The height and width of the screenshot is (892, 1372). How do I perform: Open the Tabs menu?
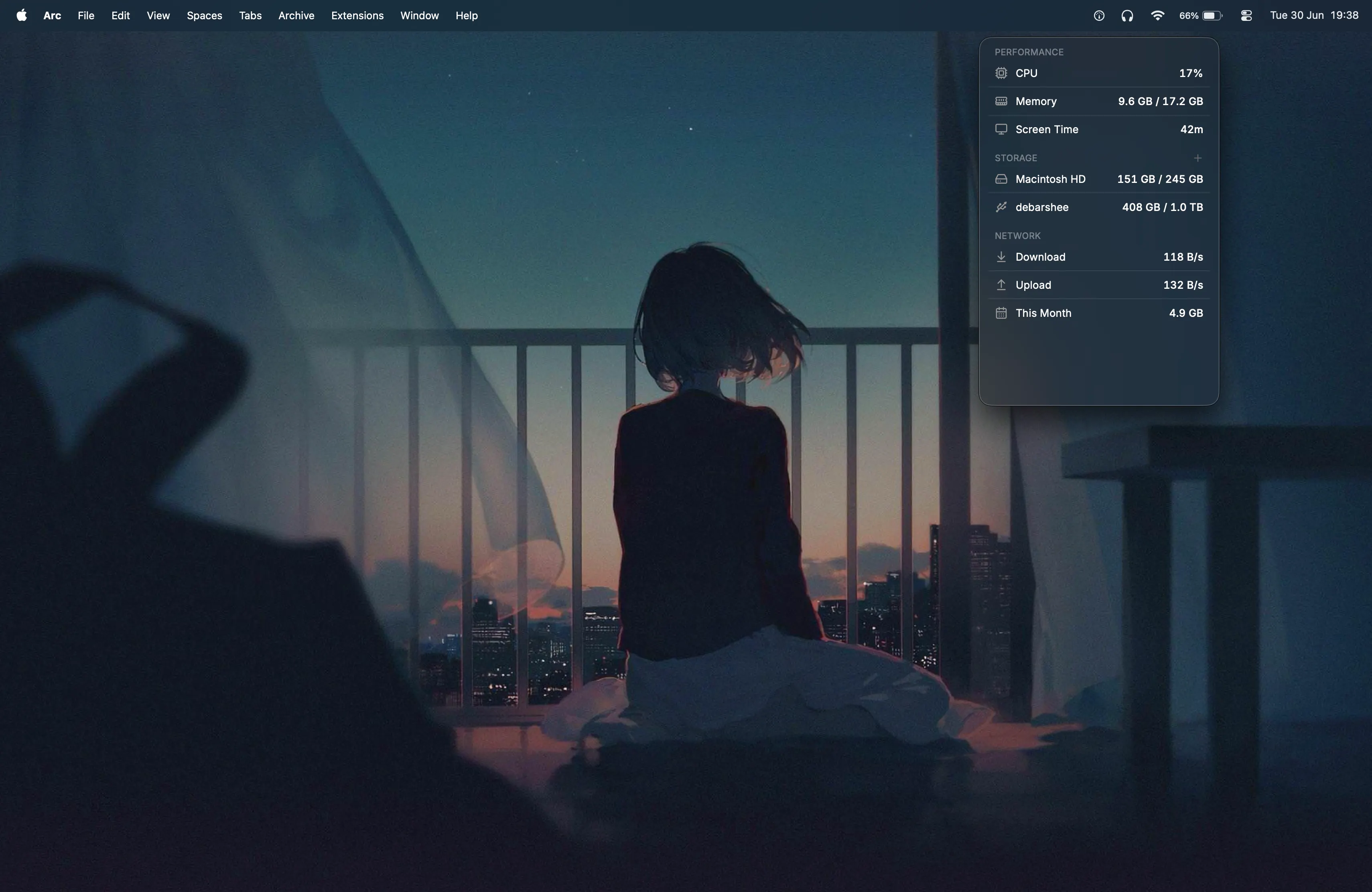pos(250,16)
